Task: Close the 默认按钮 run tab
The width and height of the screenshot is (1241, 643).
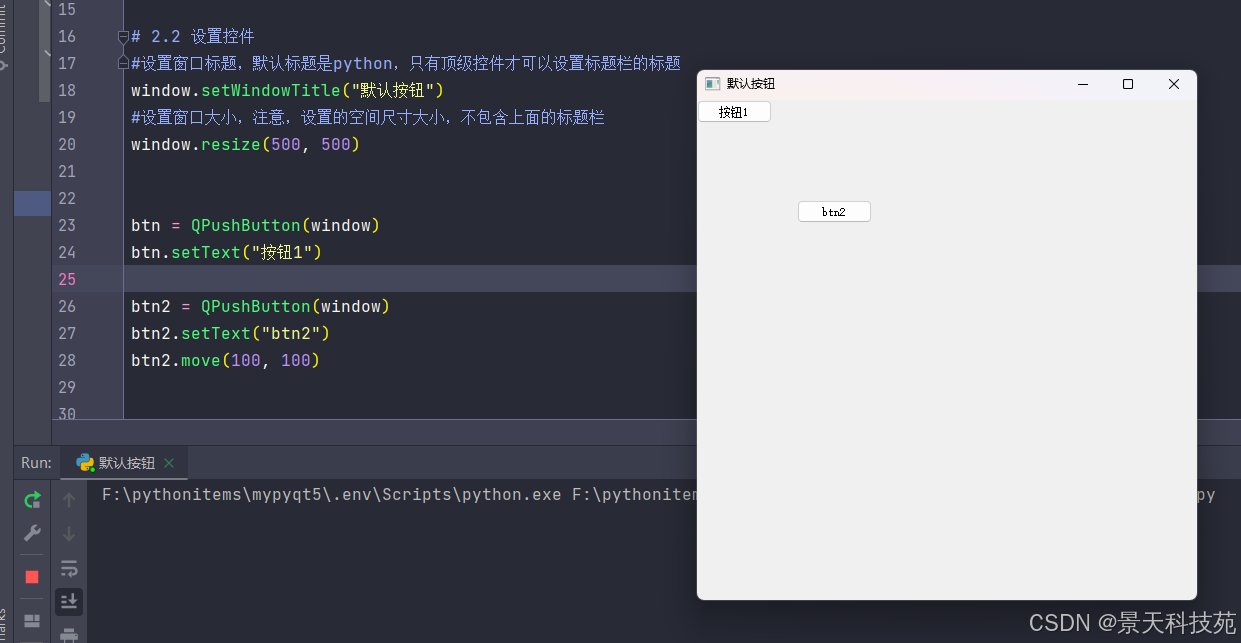Action: (169, 463)
